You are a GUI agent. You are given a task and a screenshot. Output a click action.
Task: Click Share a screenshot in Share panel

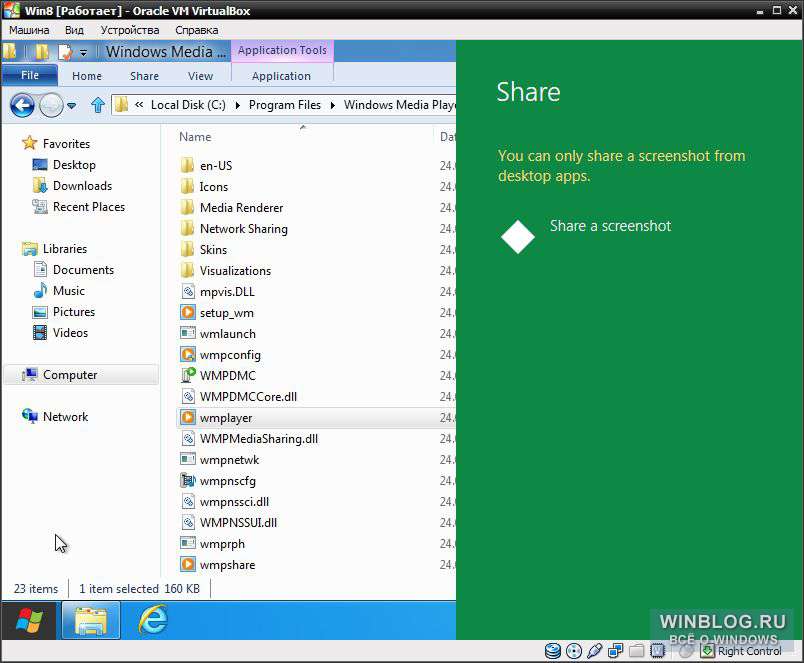[x=586, y=236]
